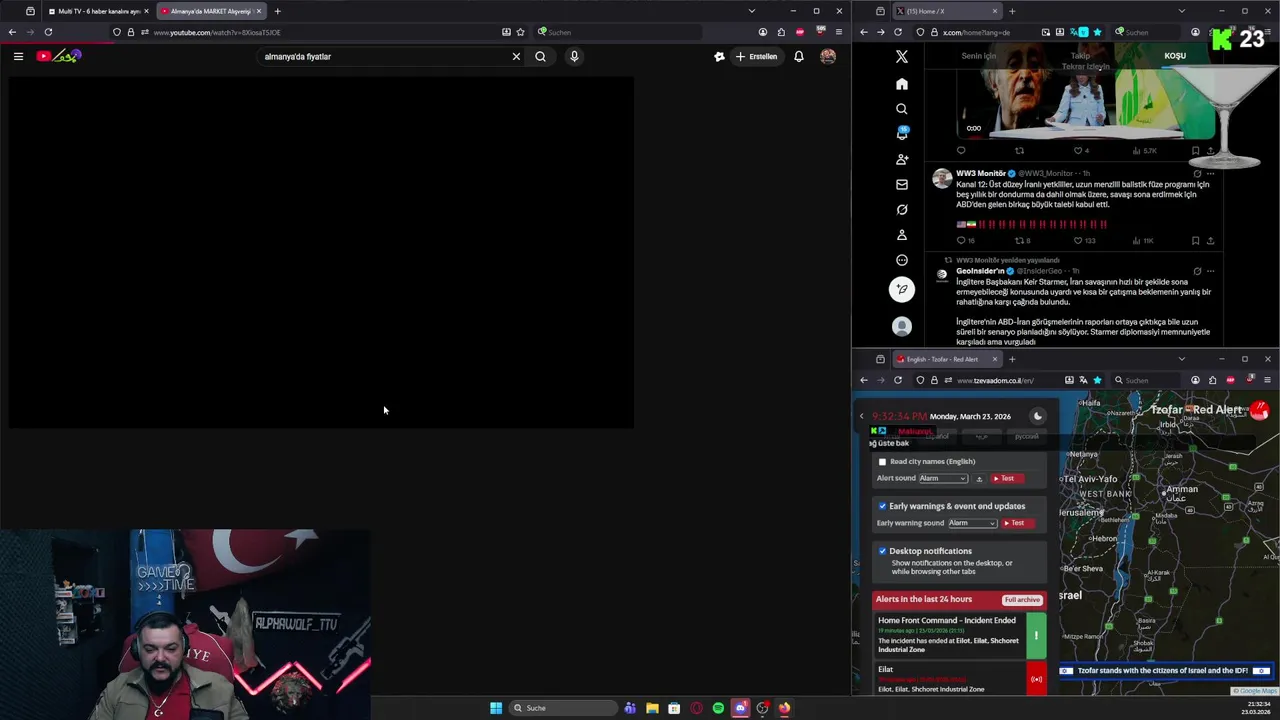
Task: Repost the WW3 Monitör post
Action: click(1022, 240)
